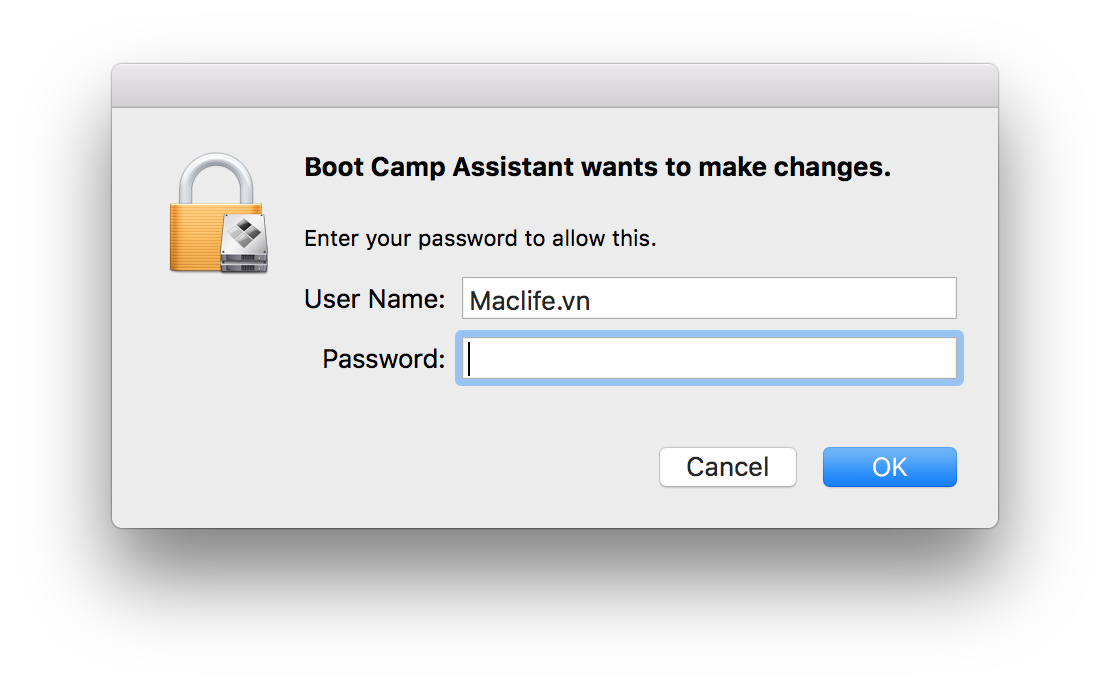1110x688 pixels.
Task: Select the Maclife.vn username text
Action: click(x=528, y=300)
